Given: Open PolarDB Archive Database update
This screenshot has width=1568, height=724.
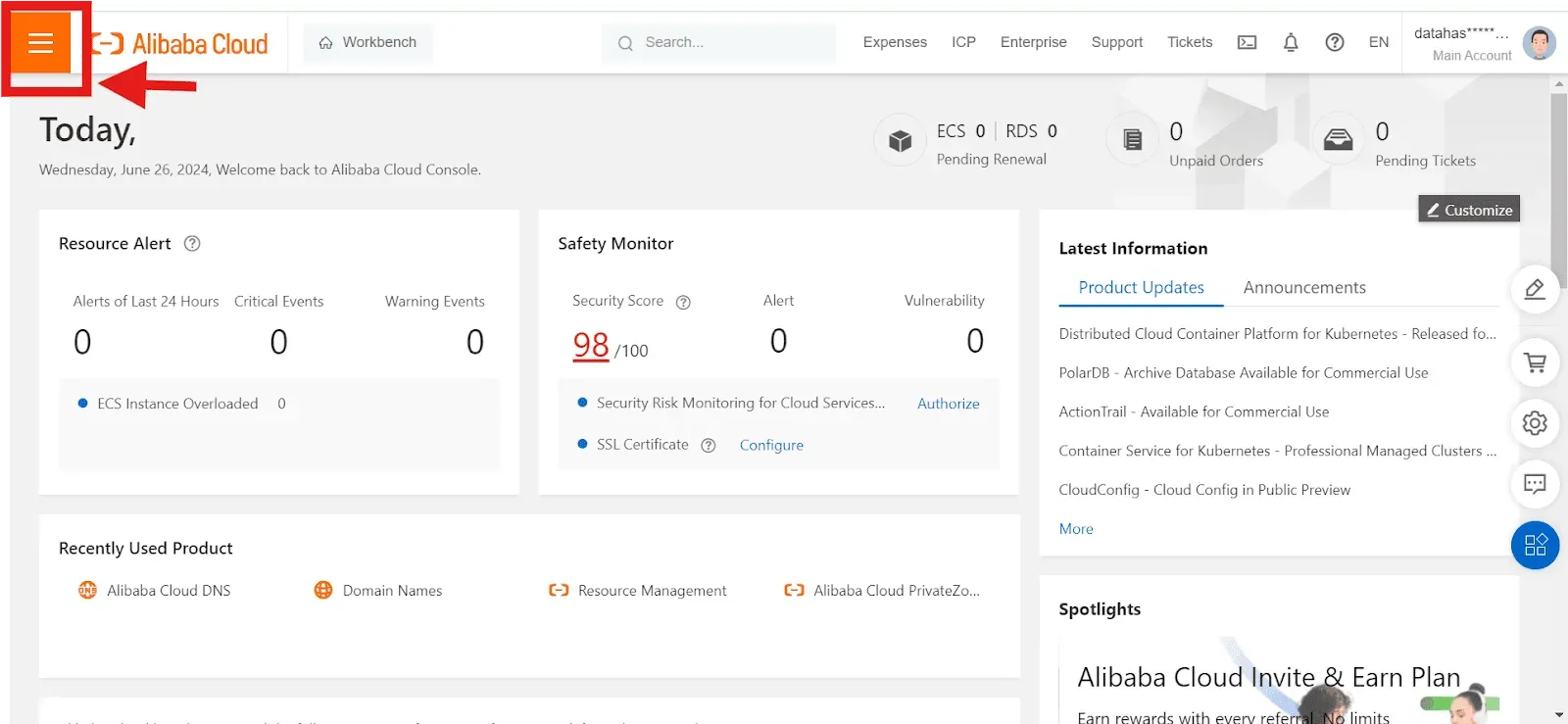Looking at the screenshot, I should (x=1243, y=373).
